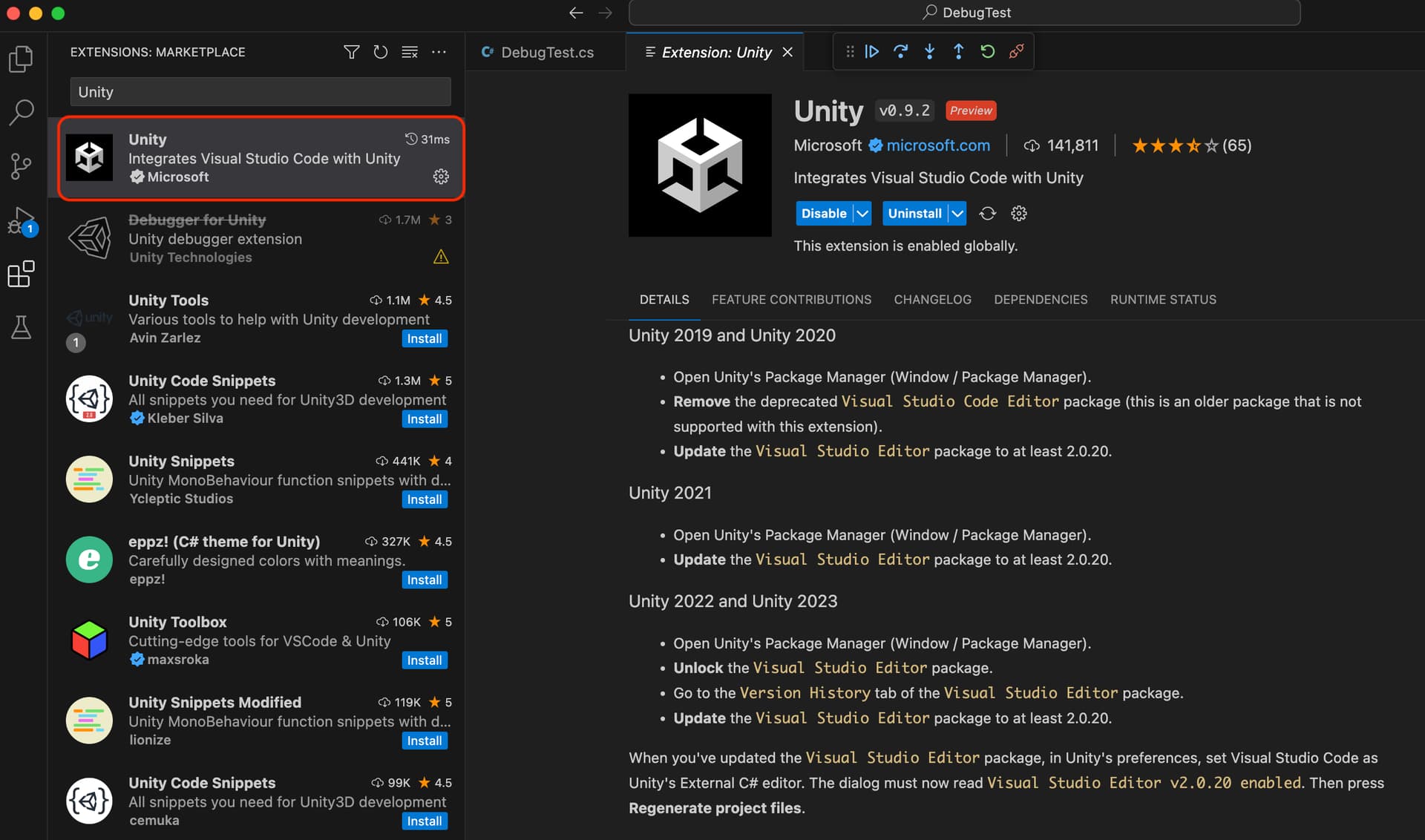
Task: Expand the Uninstall button dropdown arrow
Action: tap(957, 214)
